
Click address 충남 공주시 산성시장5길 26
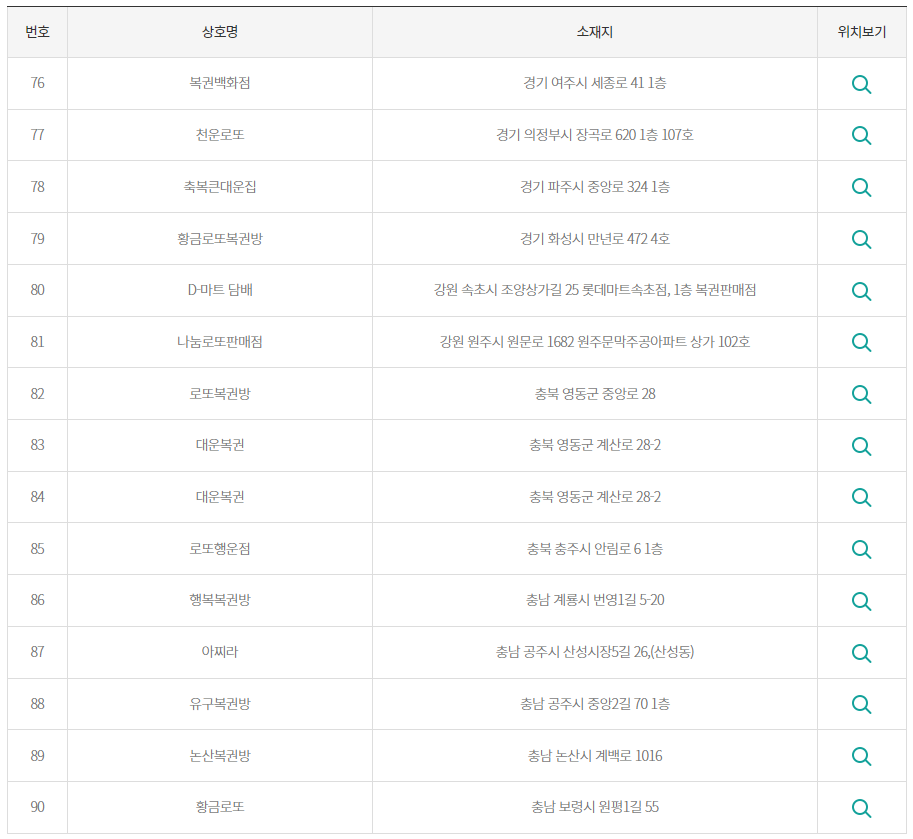[572, 651]
